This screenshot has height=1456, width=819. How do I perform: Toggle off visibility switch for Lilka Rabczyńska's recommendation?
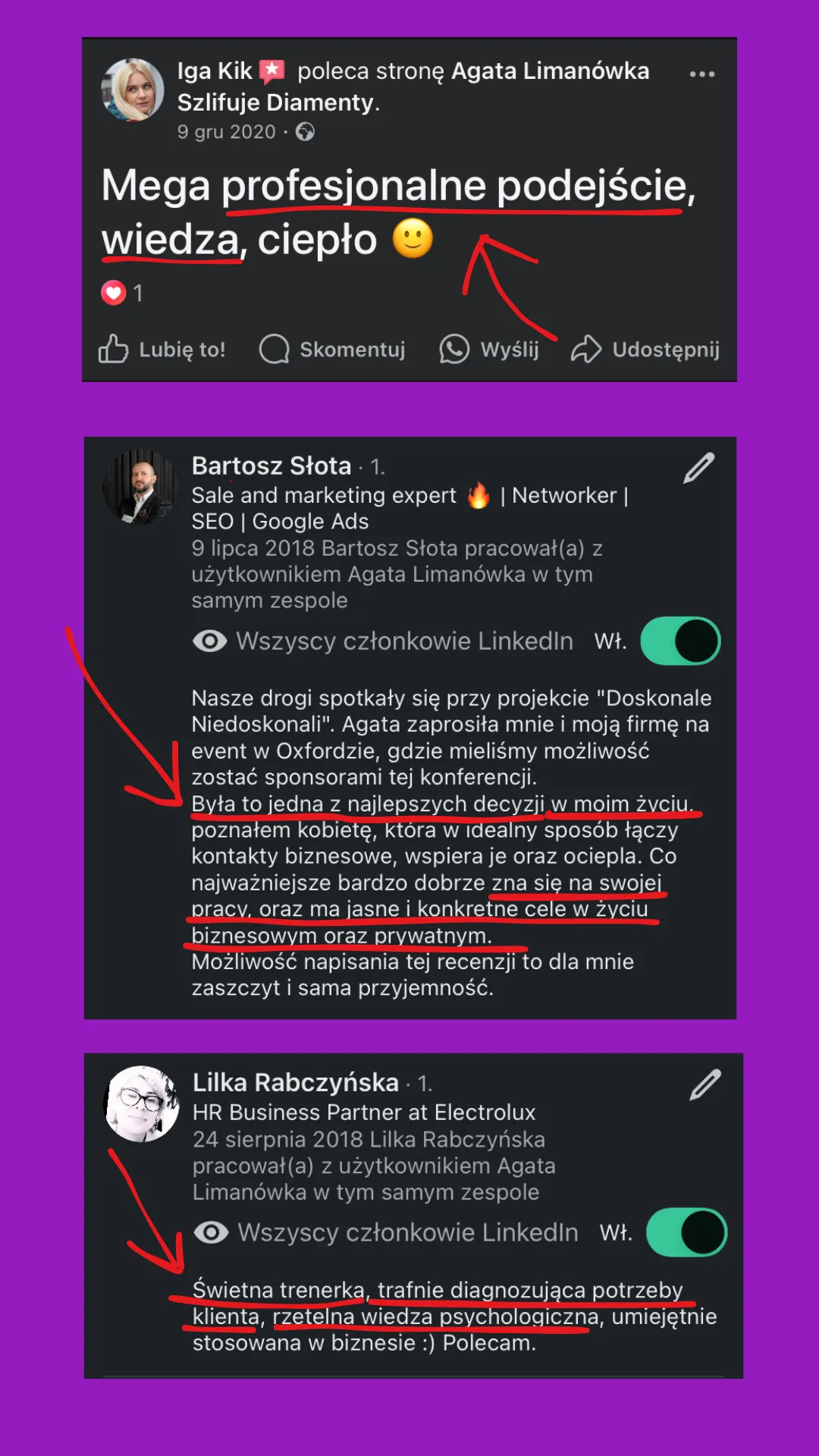(686, 1232)
